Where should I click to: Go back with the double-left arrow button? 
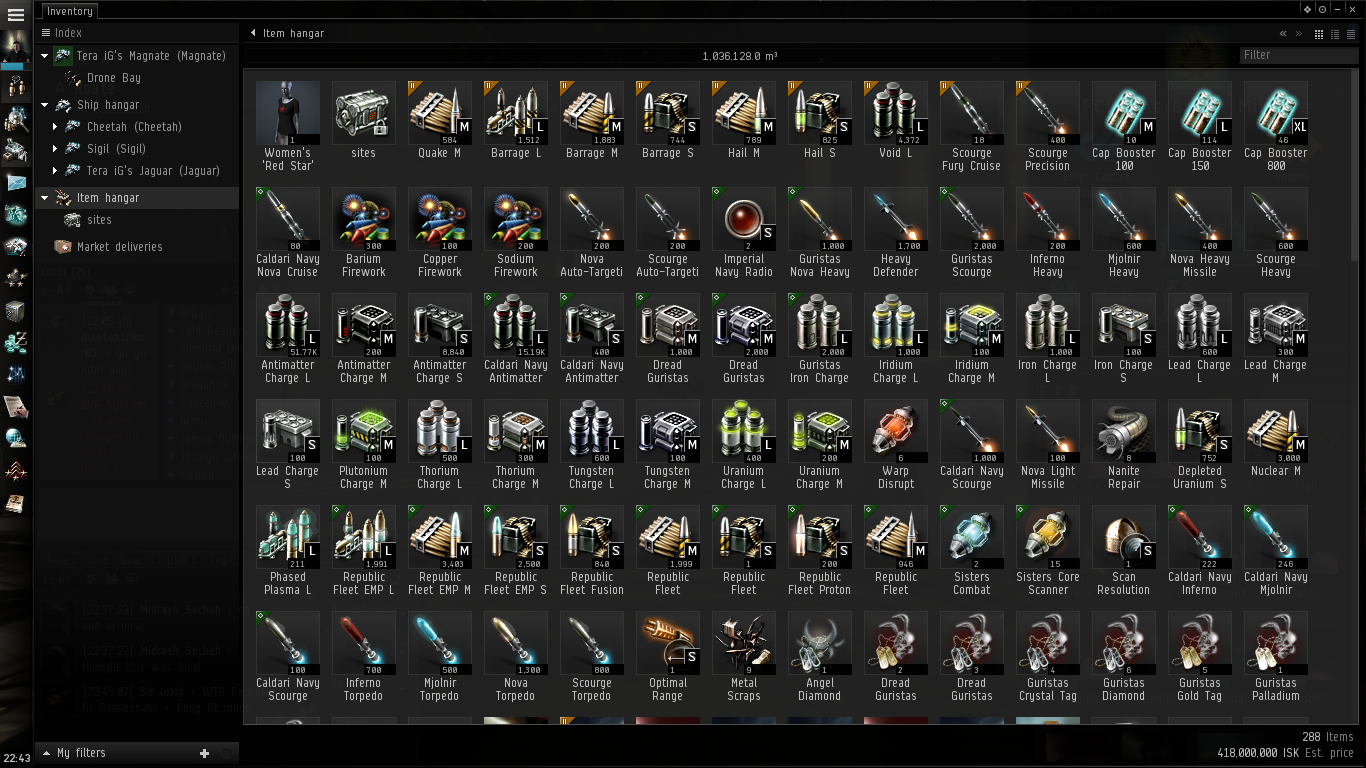coord(1283,34)
